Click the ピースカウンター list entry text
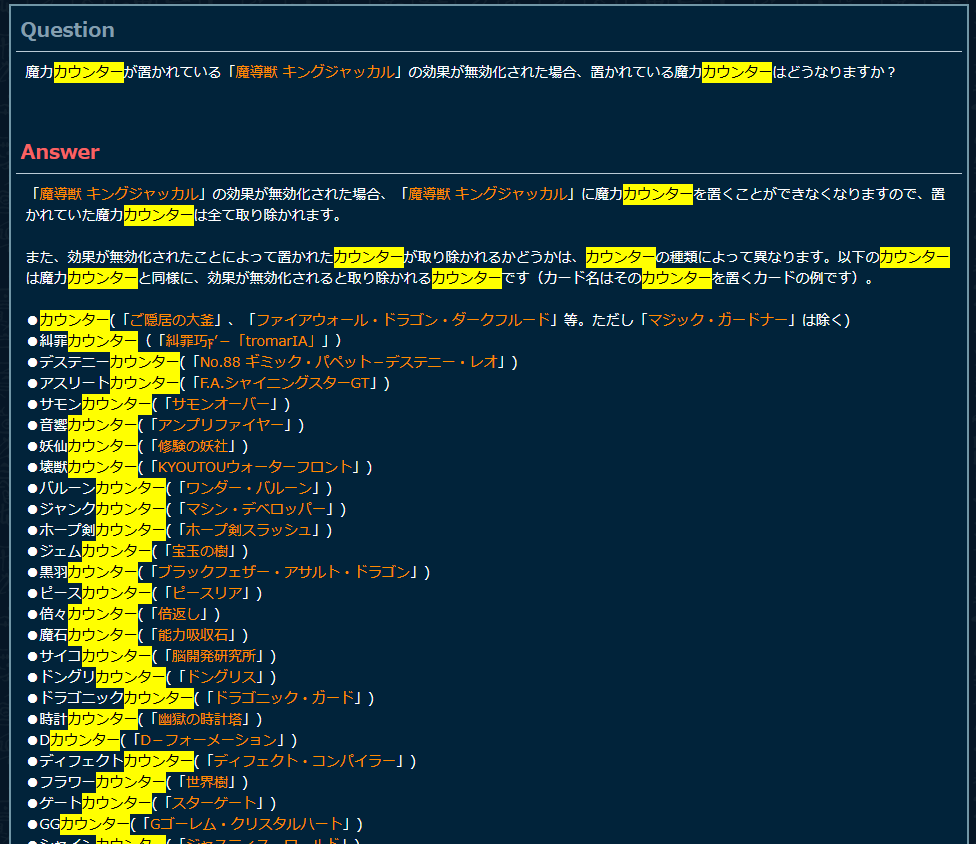Viewport: 976px width, 844px height. (x=95, y=594)
